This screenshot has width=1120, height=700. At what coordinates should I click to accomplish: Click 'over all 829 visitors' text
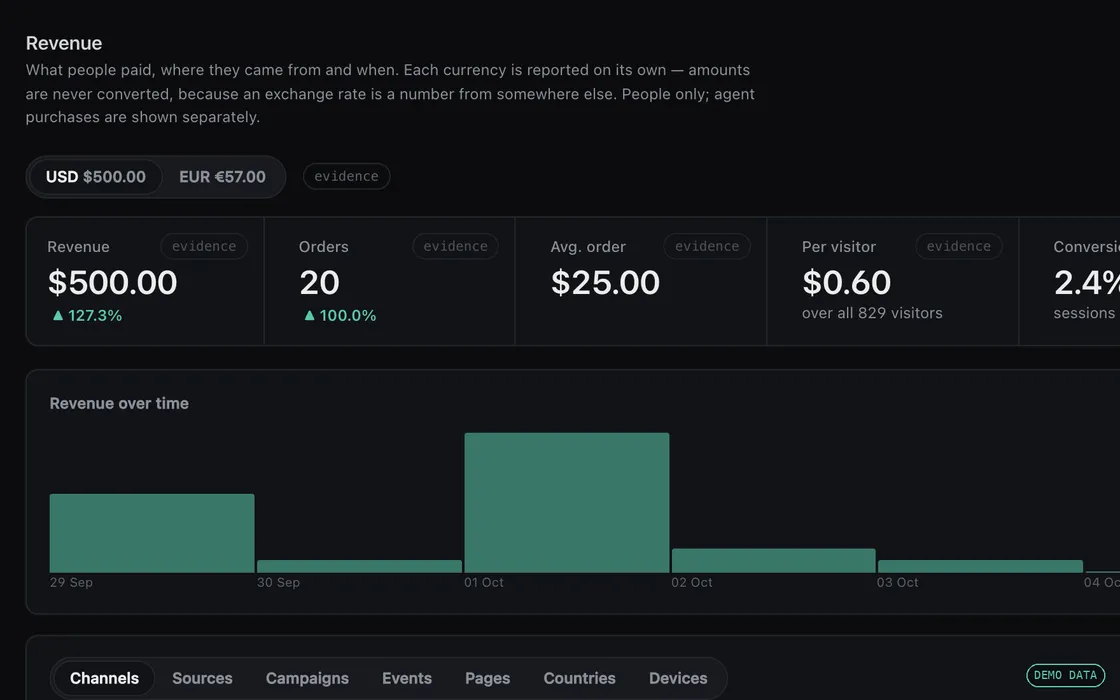(x=872, y=313)
